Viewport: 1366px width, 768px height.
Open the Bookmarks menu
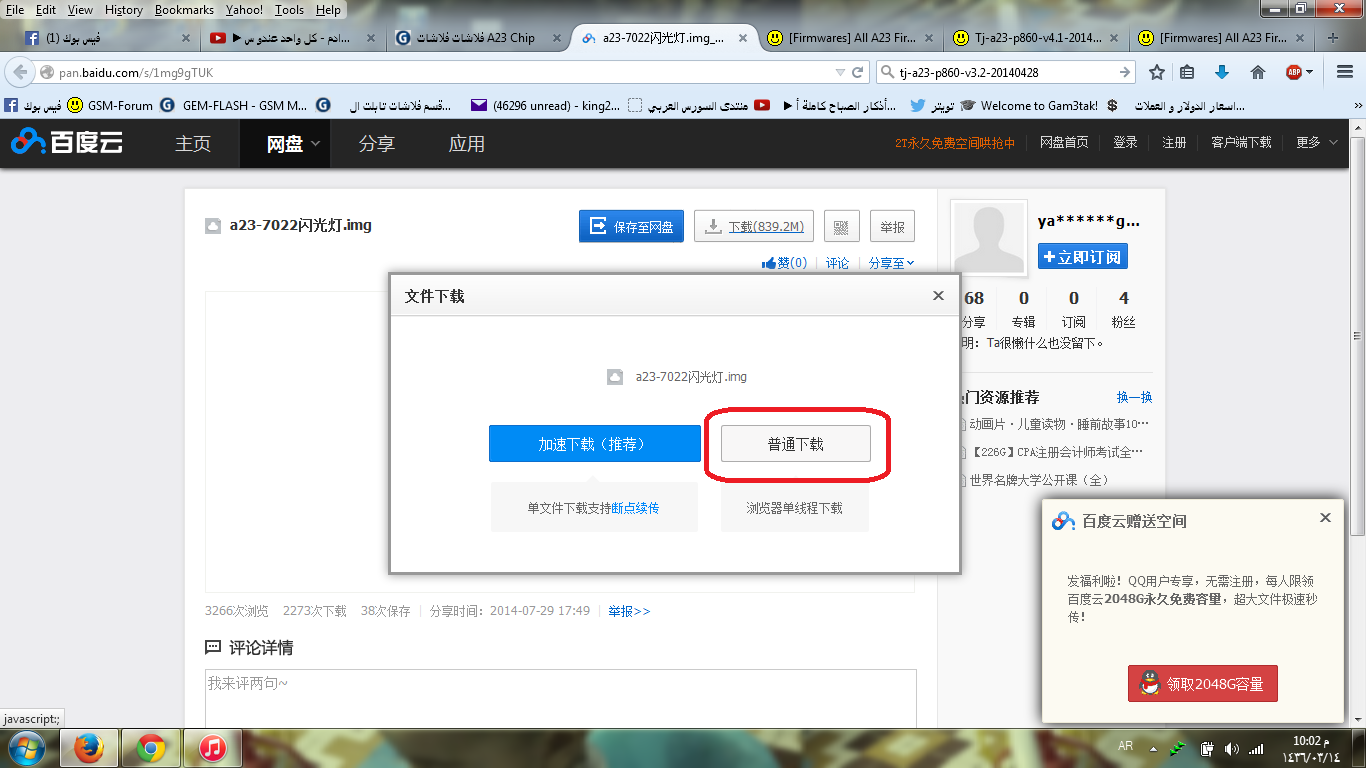pos(184,10)
